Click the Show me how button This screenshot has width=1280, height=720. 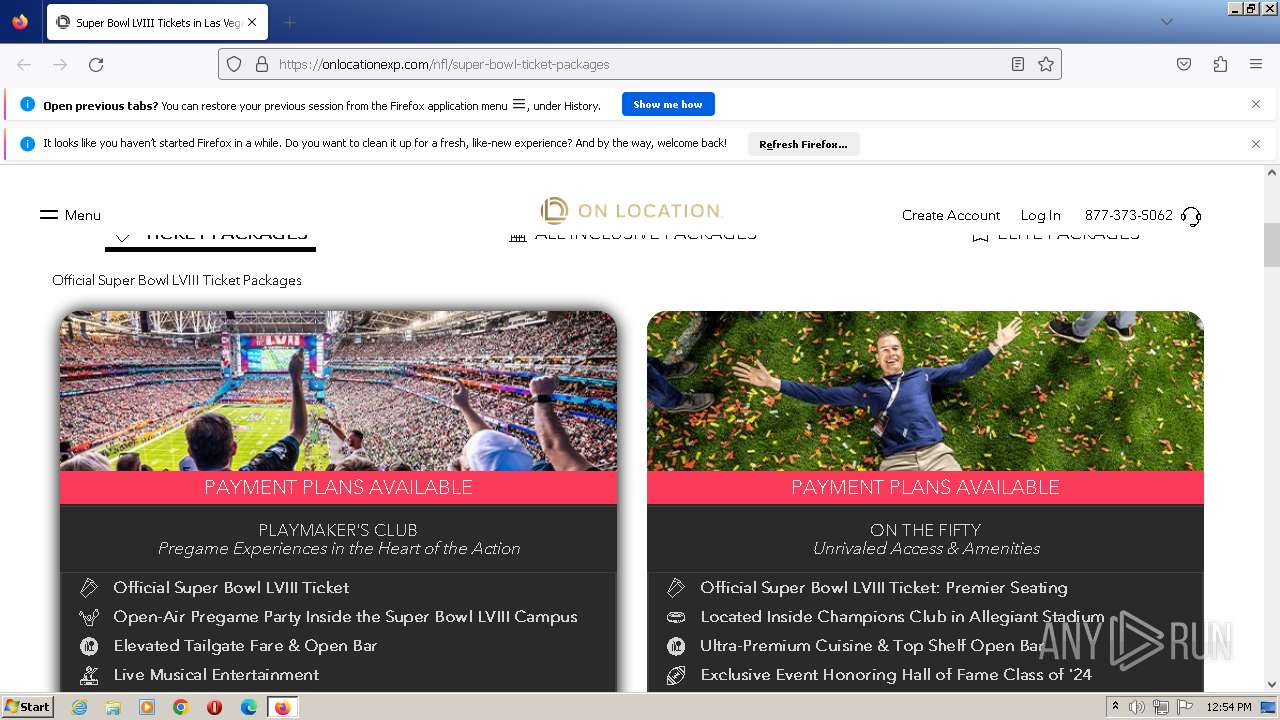(x=668, y=104)
